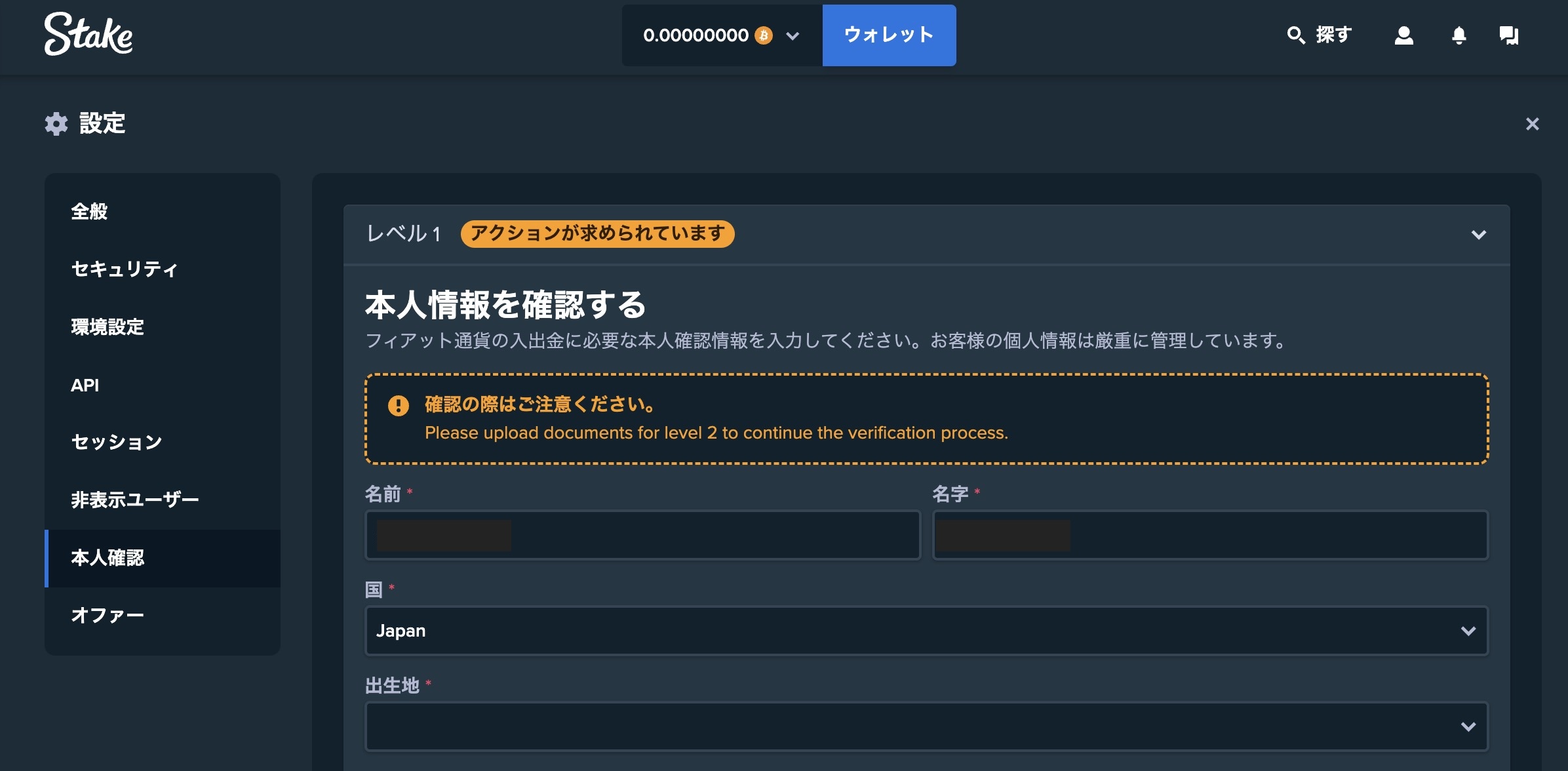Select the API settings tab

(x=163, y=385)
